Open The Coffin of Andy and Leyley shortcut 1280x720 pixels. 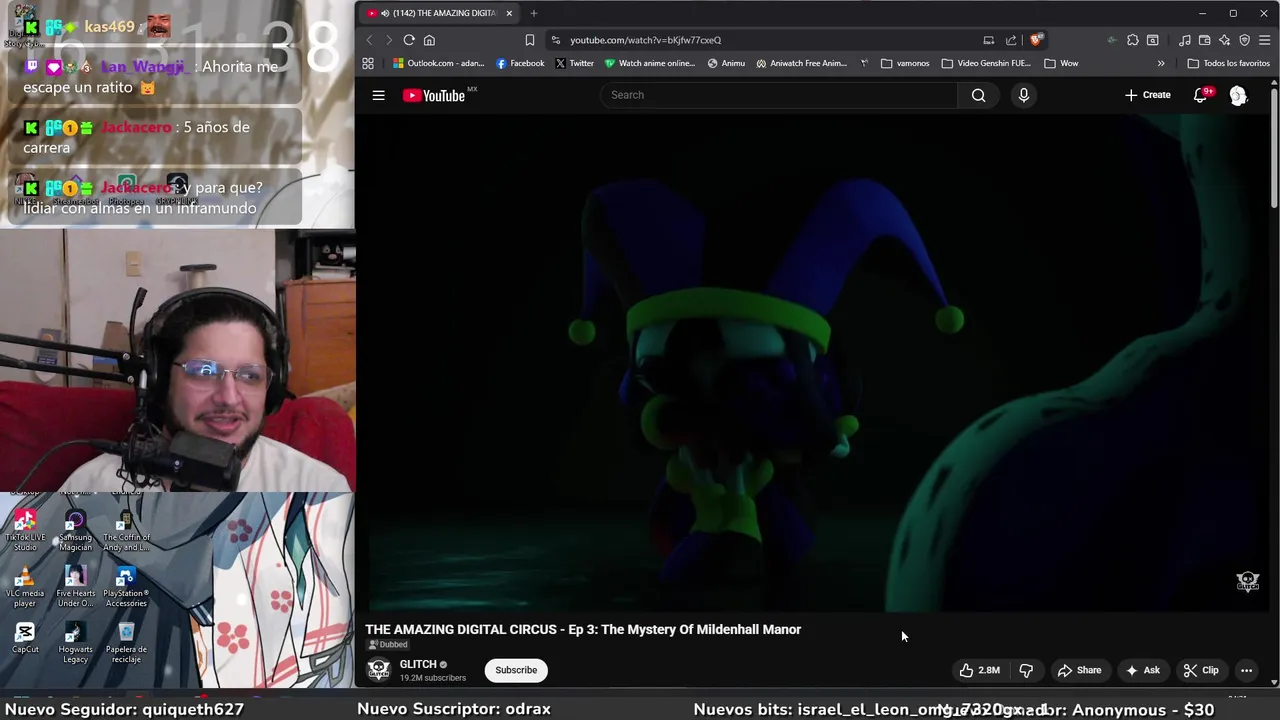point(126,530)
